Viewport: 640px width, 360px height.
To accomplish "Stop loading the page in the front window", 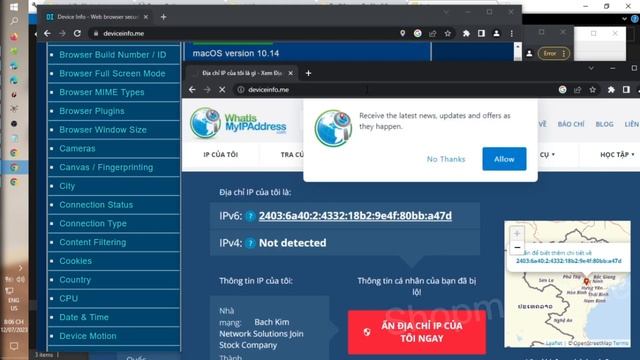I will click(222, 90).
